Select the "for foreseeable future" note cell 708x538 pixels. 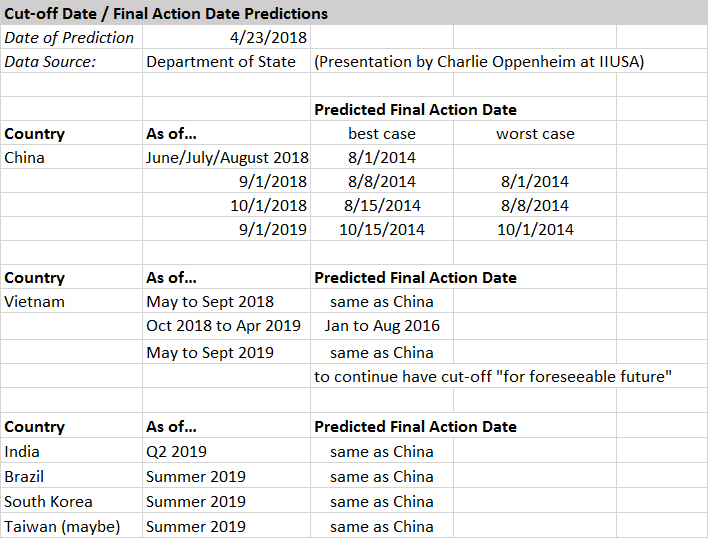(x=492, y=377)
